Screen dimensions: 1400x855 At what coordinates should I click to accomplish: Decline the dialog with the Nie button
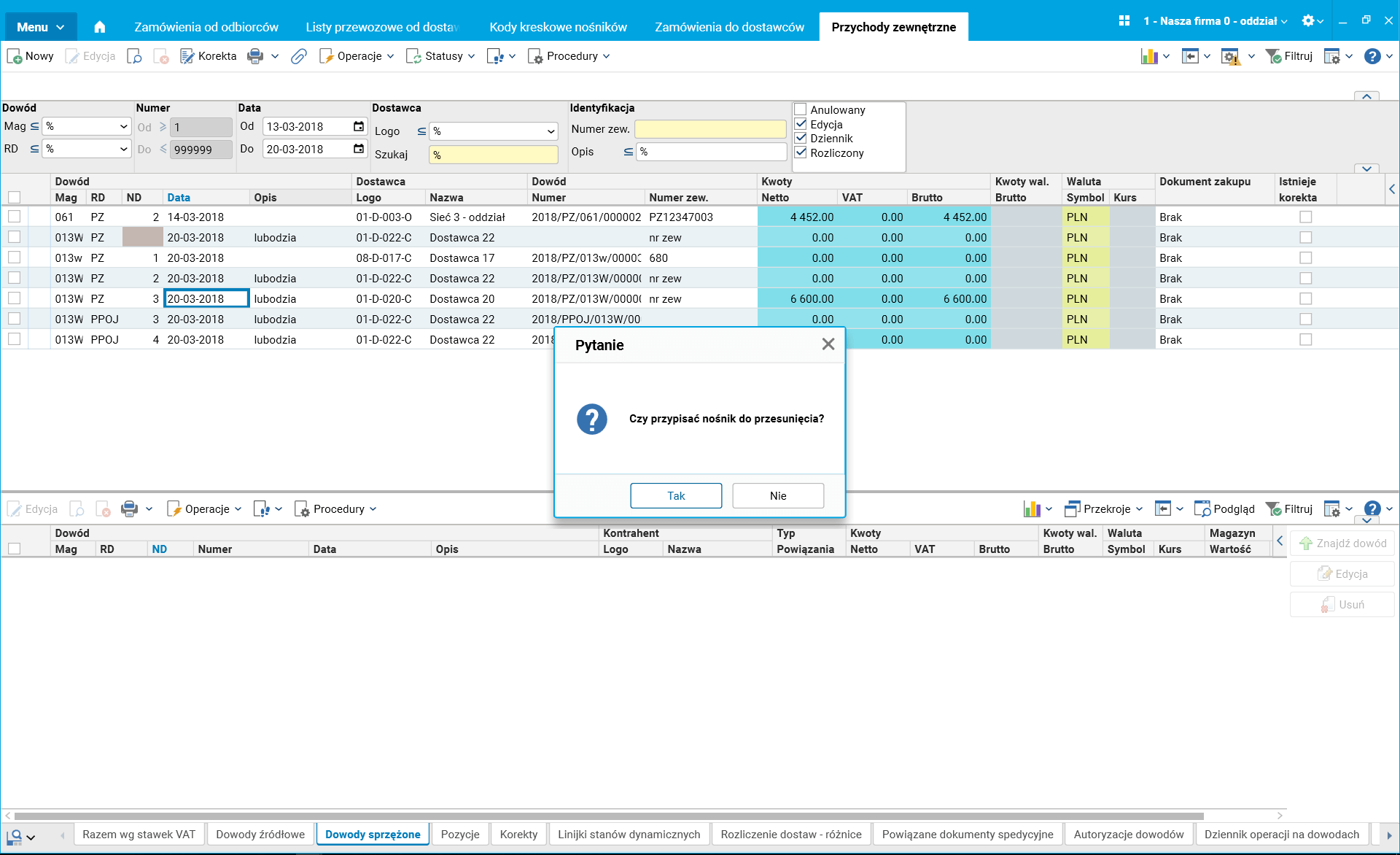point(778,495)
